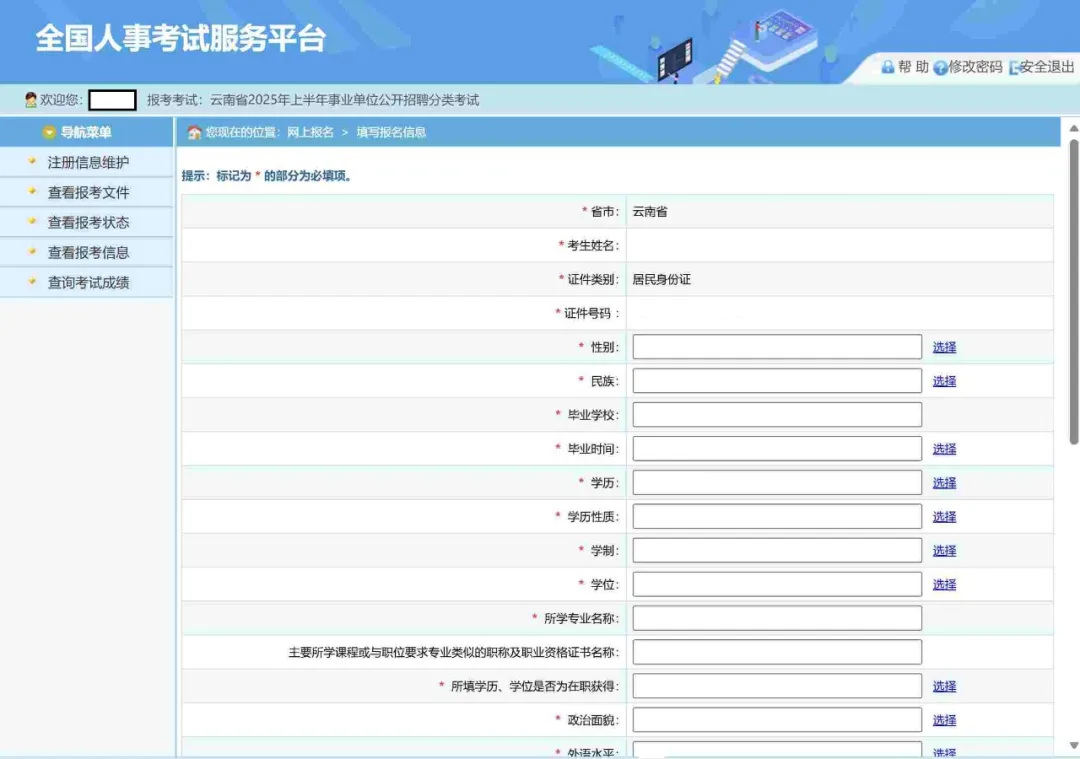Click the person icon next to 欢迎您
The height and width of the screenshot is (759, 1080).
coord(31,99)
